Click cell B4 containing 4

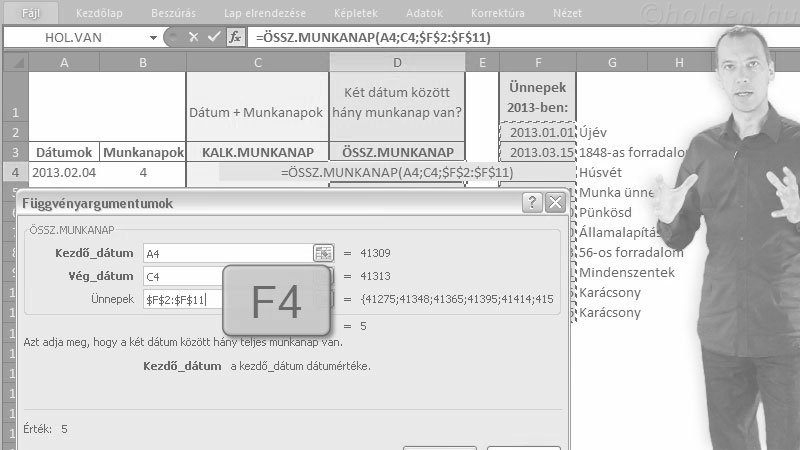143,172
